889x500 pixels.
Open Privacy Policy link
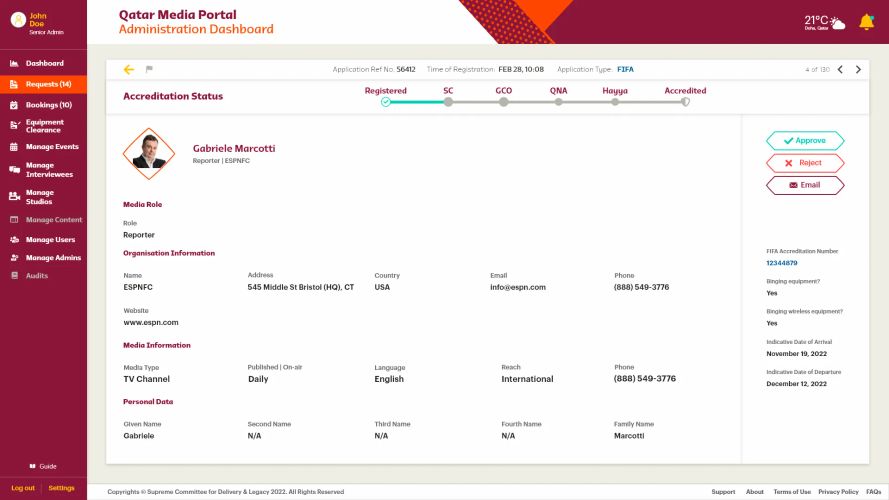click(x=838, y=492)
